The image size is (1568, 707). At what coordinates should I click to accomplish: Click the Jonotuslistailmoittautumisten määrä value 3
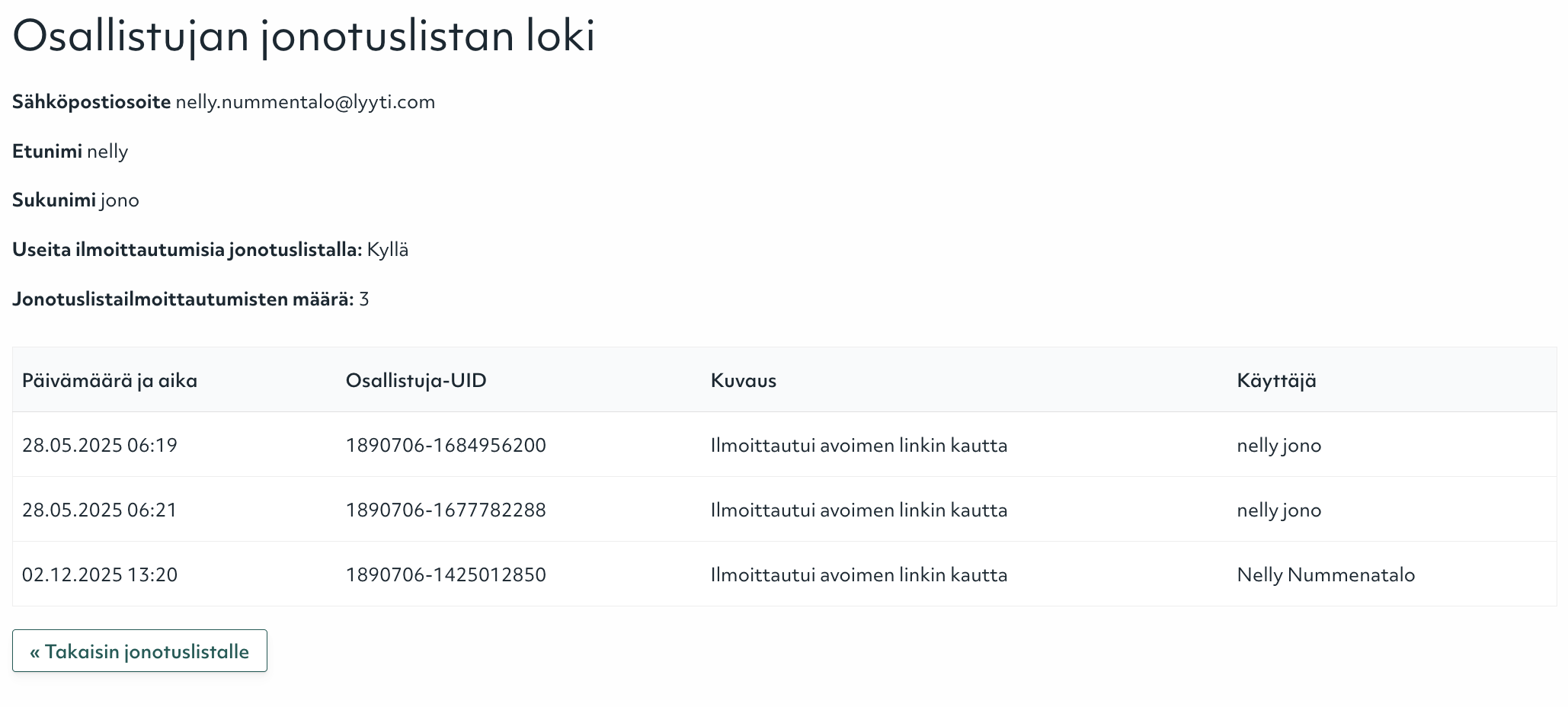click(x=364, y=299)
